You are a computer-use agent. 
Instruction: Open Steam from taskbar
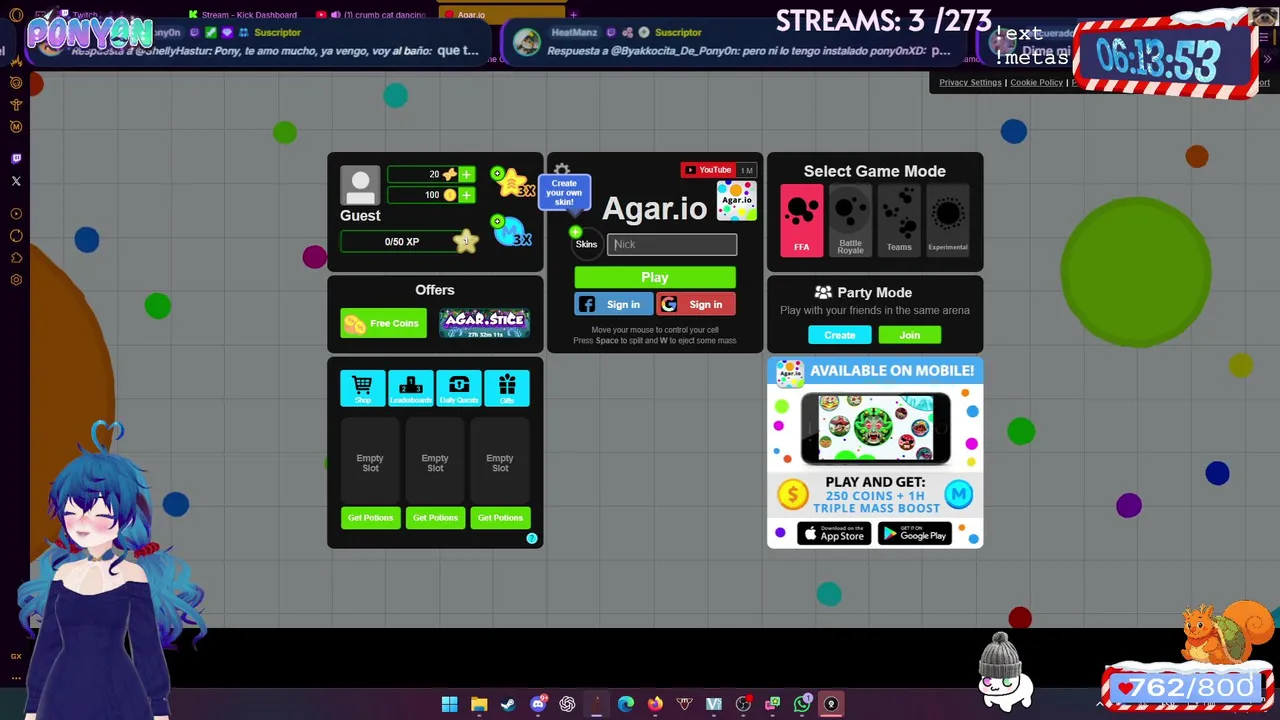[508, 704]
